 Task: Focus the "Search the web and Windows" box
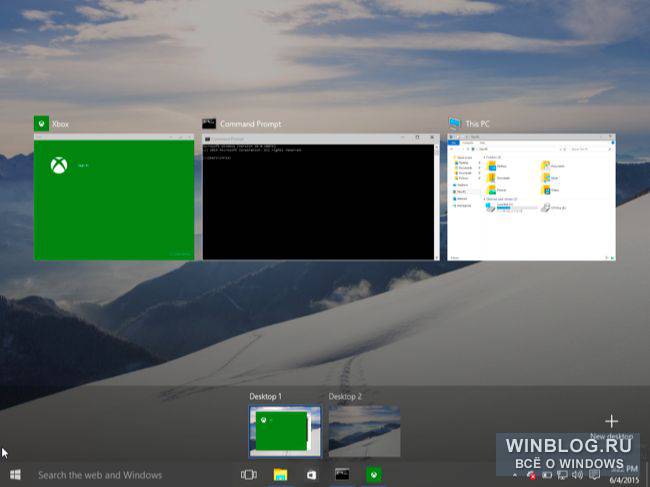[x=100, y=475]
